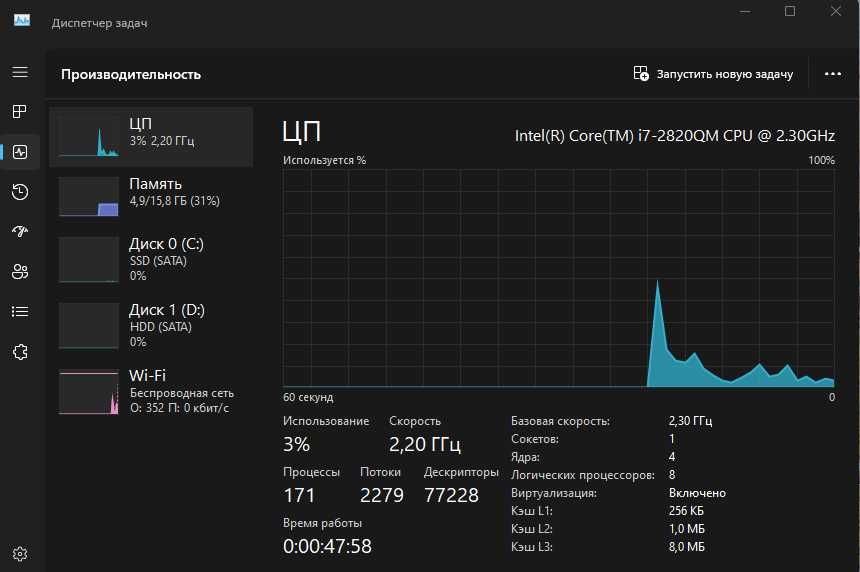Open the three-dots more options menu
The height and width of the screenshot is (572, 860).
tap(833, 74)
